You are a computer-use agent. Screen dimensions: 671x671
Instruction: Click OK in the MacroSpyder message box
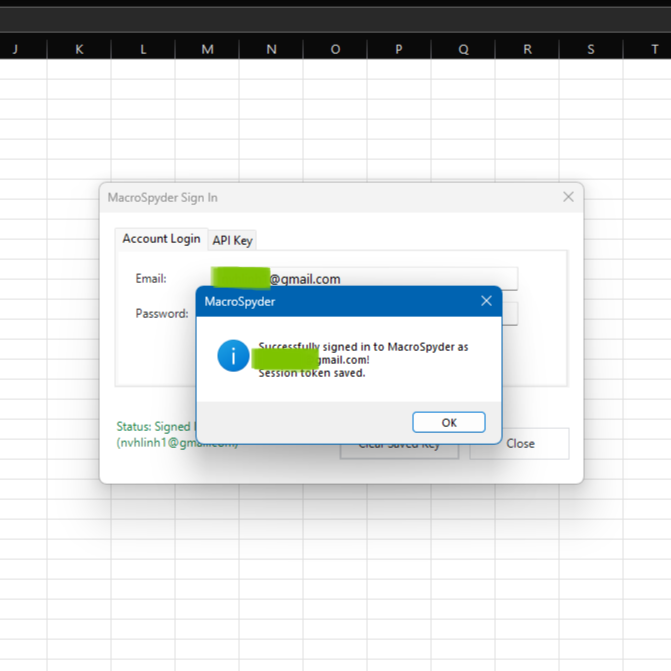[448, 422]
